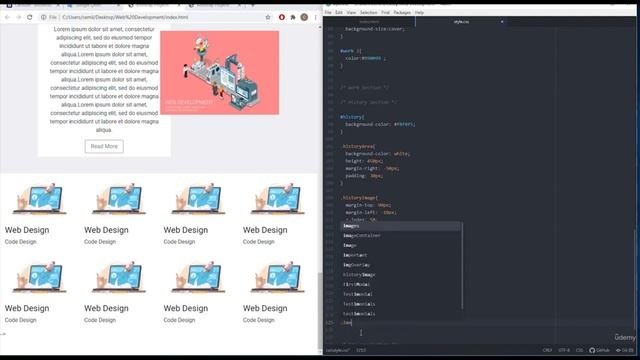Click the #history selector line
640x360 pixels.
(x=352, y=117)
